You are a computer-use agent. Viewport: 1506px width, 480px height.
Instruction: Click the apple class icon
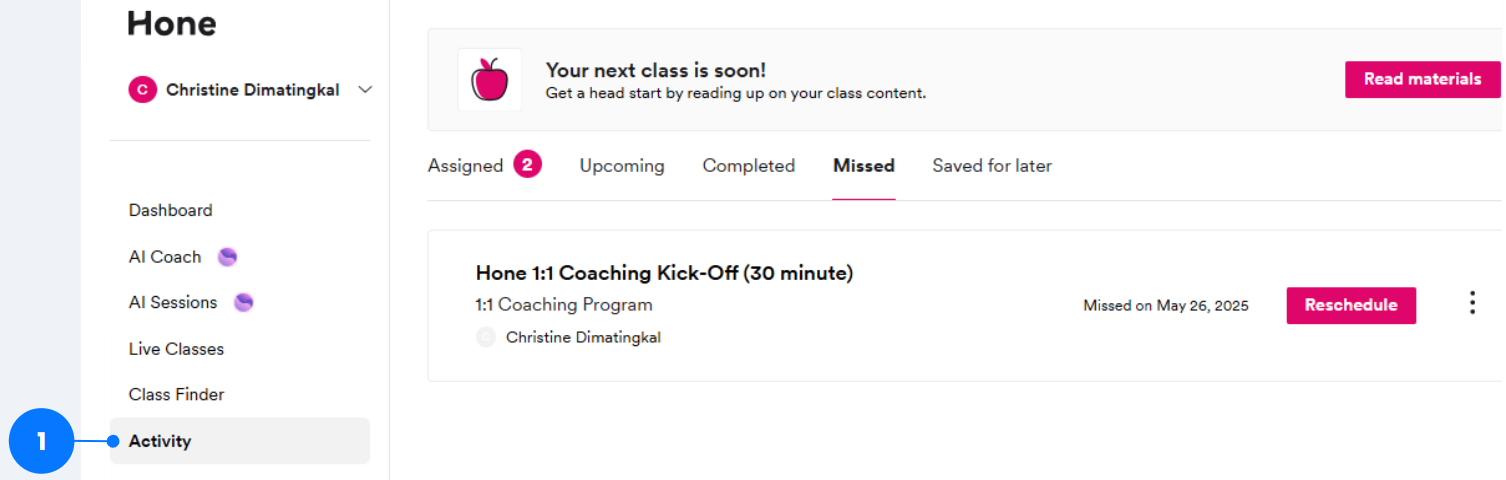489,79
